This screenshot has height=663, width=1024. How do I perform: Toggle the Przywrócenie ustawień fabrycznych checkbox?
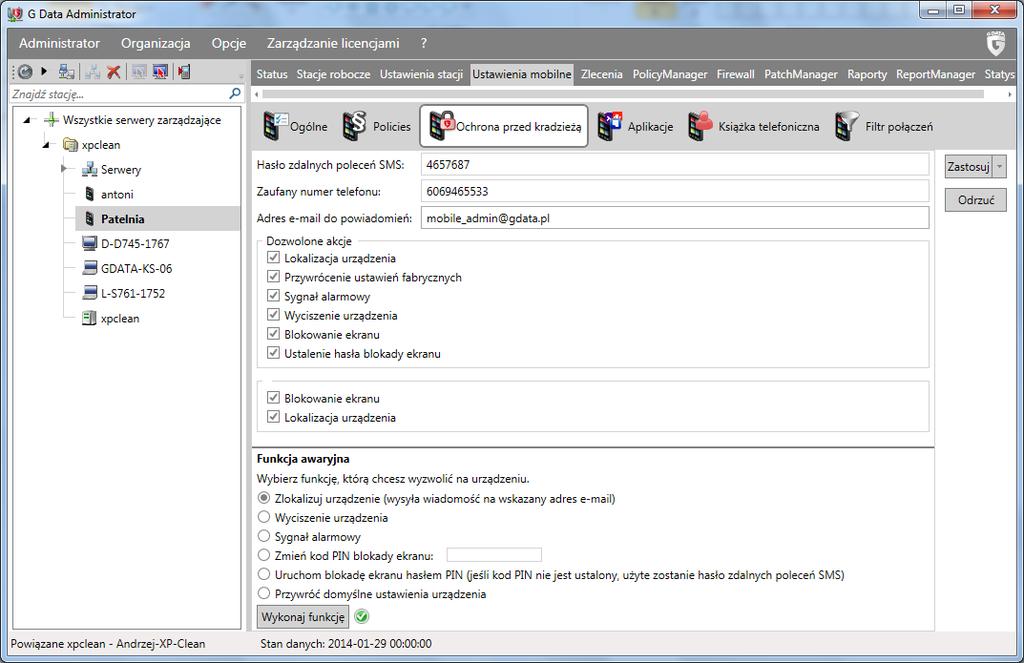pos(273,277)
